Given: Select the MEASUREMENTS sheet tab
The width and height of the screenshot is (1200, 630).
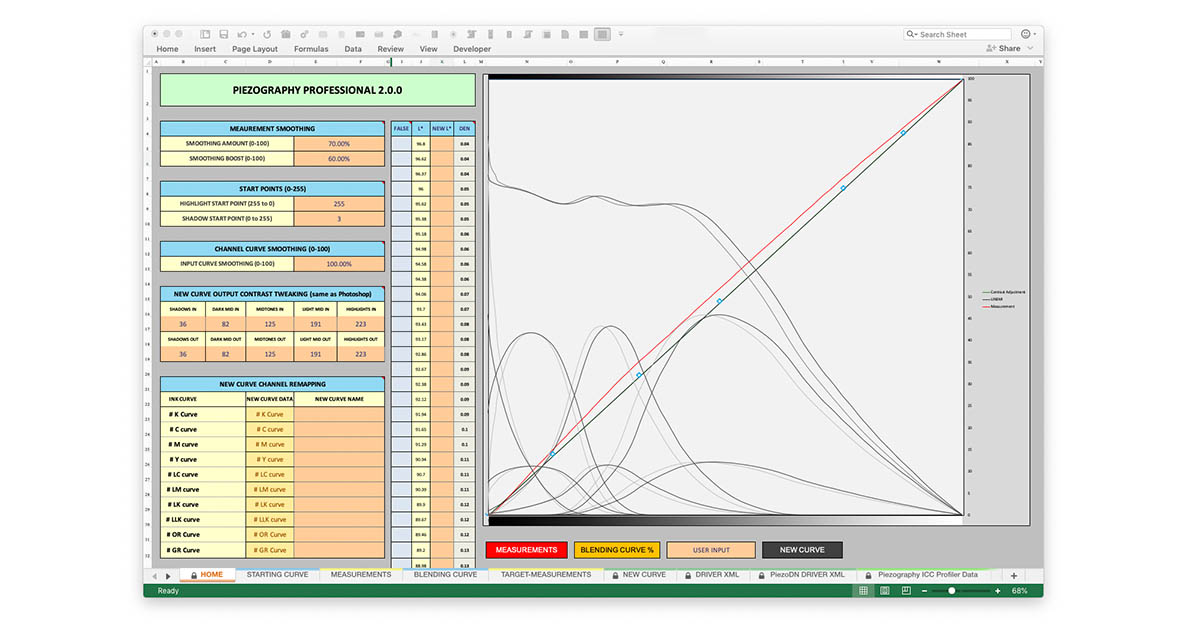Looking at the screenshot, I should pyautogui.click(x=360, y=575).
